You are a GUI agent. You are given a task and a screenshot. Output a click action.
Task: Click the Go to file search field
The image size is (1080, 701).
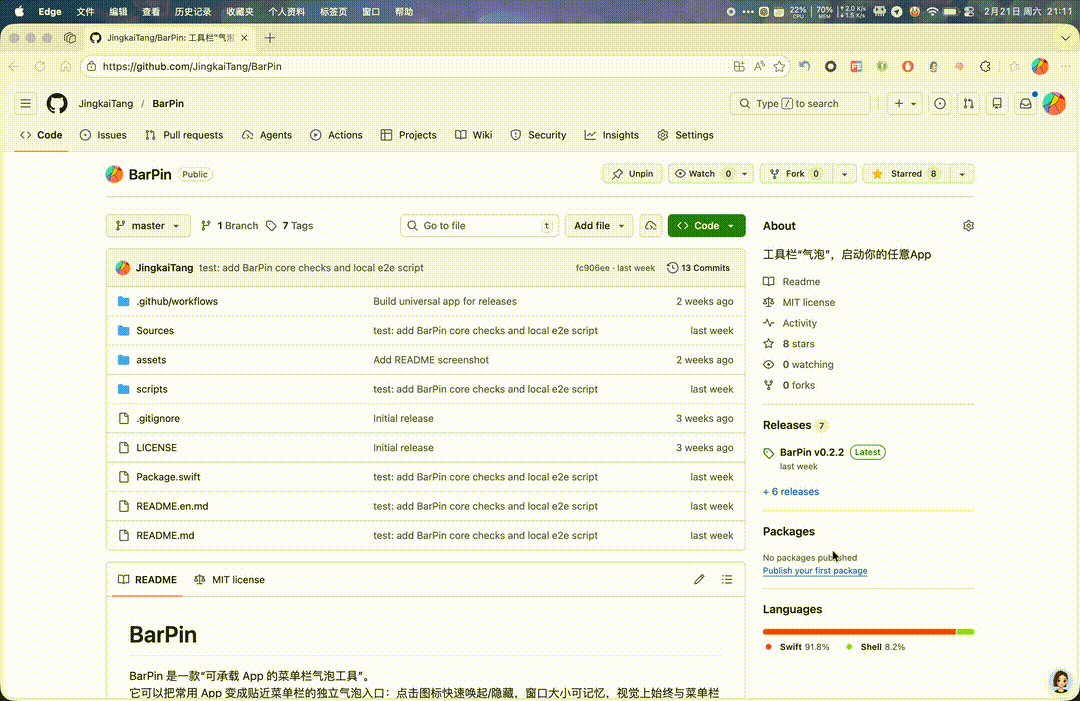479,226
